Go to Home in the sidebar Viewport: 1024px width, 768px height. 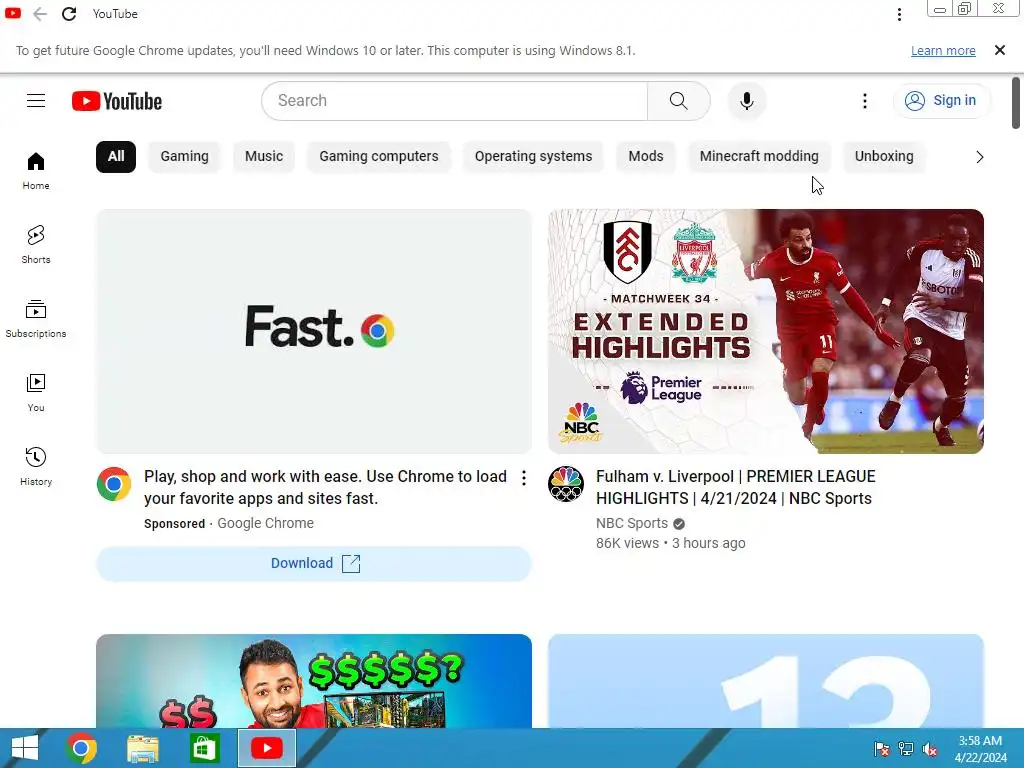(36, 171)
